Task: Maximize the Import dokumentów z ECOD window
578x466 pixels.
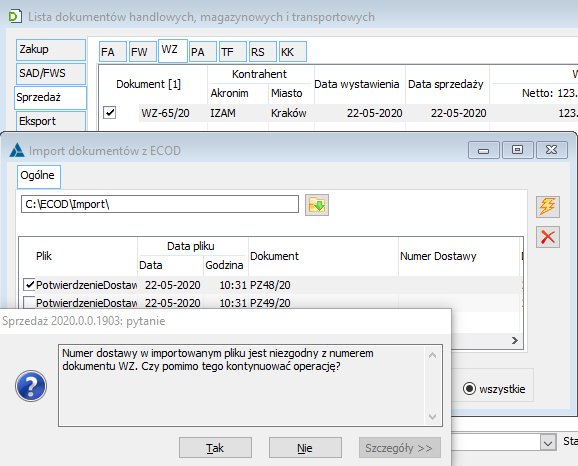Action: (517, 150)
